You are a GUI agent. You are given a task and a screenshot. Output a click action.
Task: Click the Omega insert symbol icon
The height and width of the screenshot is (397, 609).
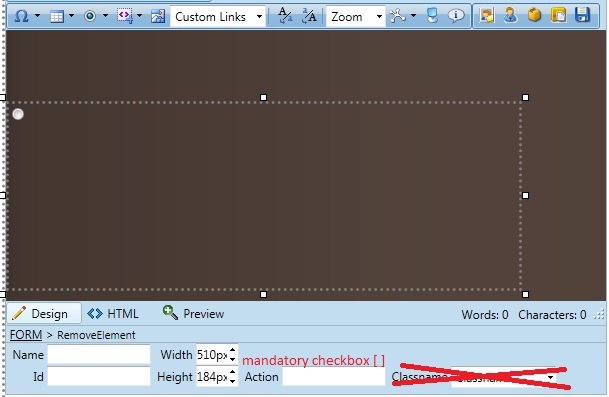(21, 16)
